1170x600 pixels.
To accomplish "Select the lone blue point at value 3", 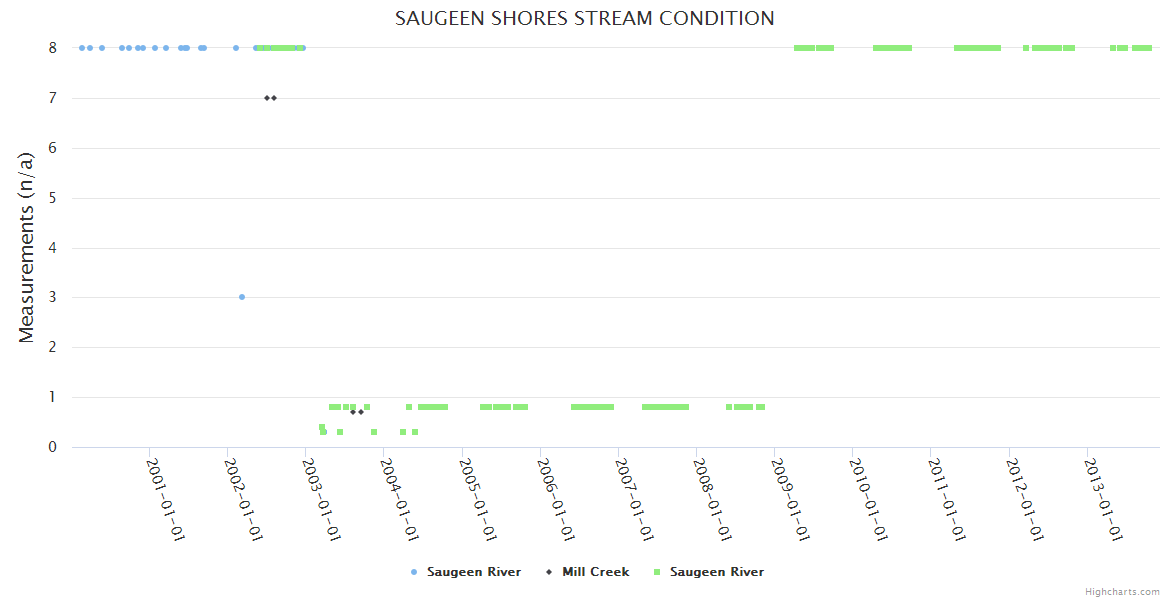I will [x=242, y=297].
